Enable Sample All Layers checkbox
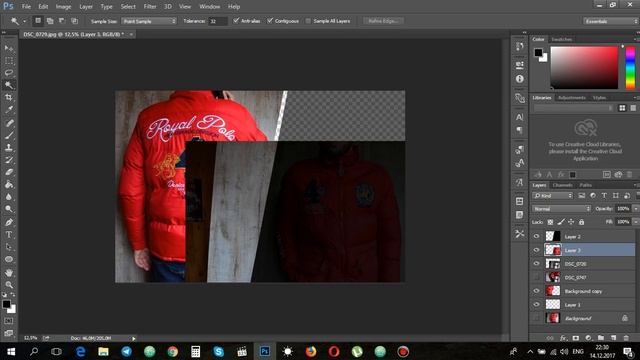The height and width of the screenshot is (360, 640). coord(308,21)
